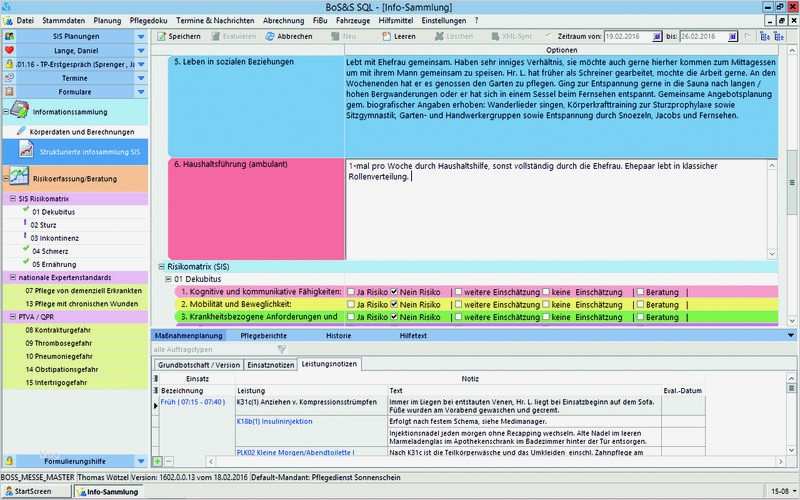The image size is (800, 500).
Task: Open calendar picker for Zeitraum von date
Action: point(657,37)
